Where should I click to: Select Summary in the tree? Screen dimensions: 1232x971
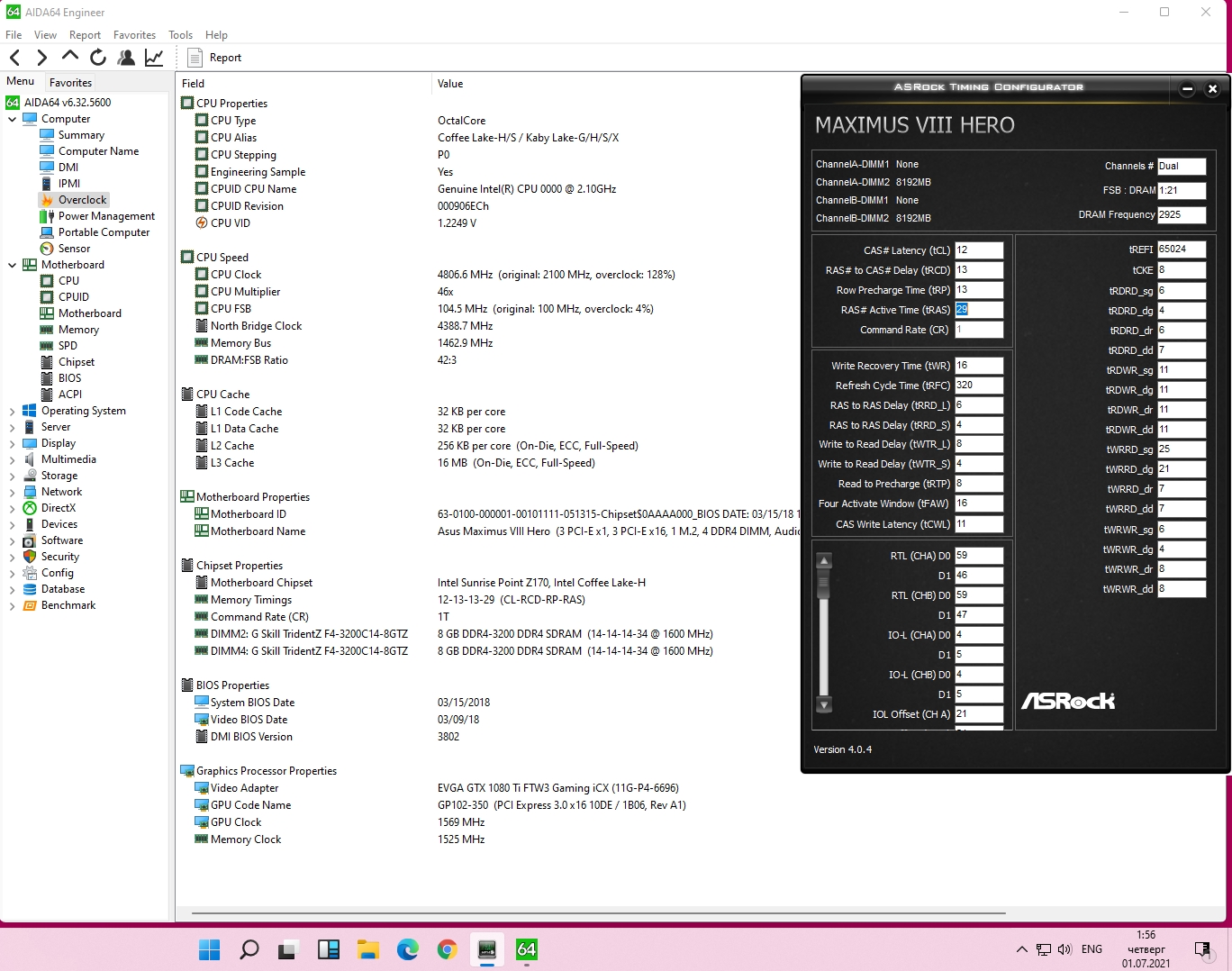pyautogui.click(x=81, y=135)
